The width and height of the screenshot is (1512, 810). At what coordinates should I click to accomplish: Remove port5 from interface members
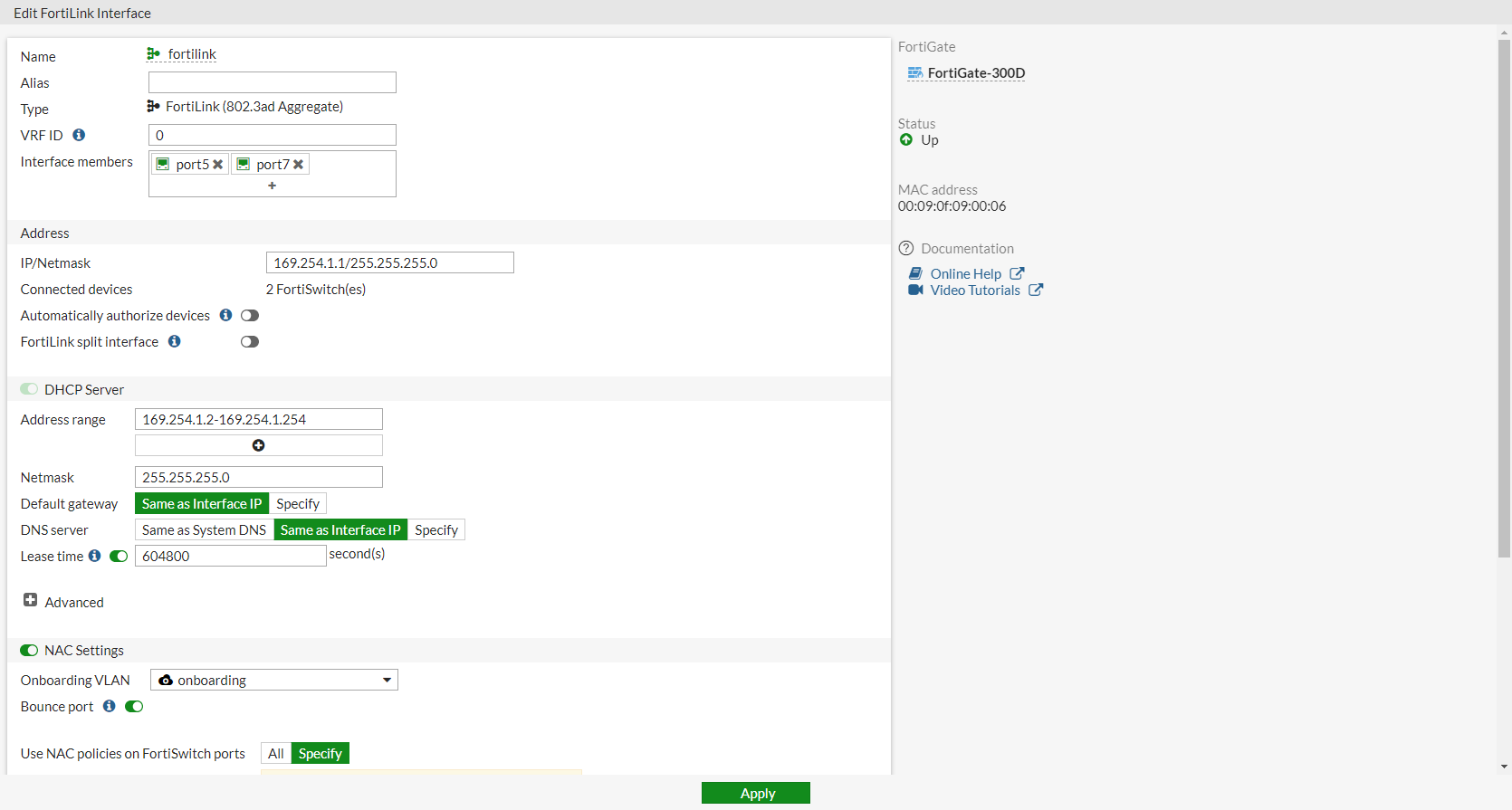(217, 165)
